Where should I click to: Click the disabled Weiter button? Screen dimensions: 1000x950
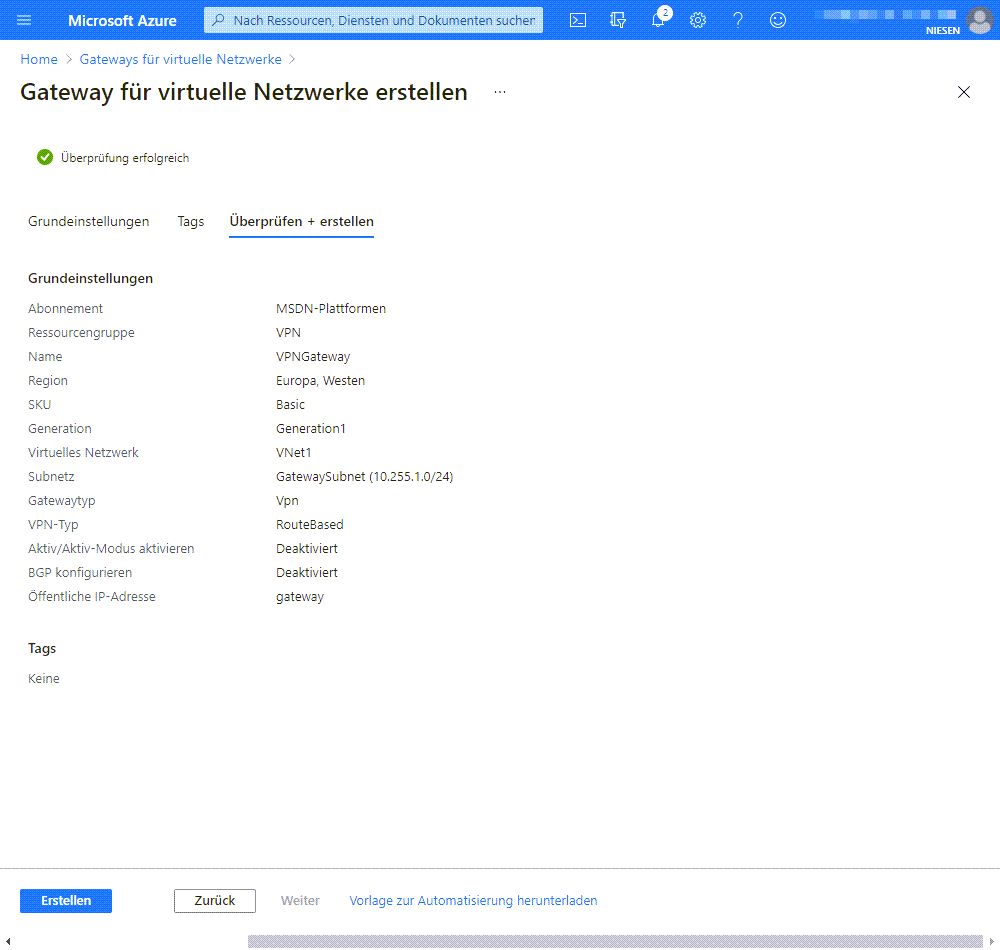tap(300, 900)
